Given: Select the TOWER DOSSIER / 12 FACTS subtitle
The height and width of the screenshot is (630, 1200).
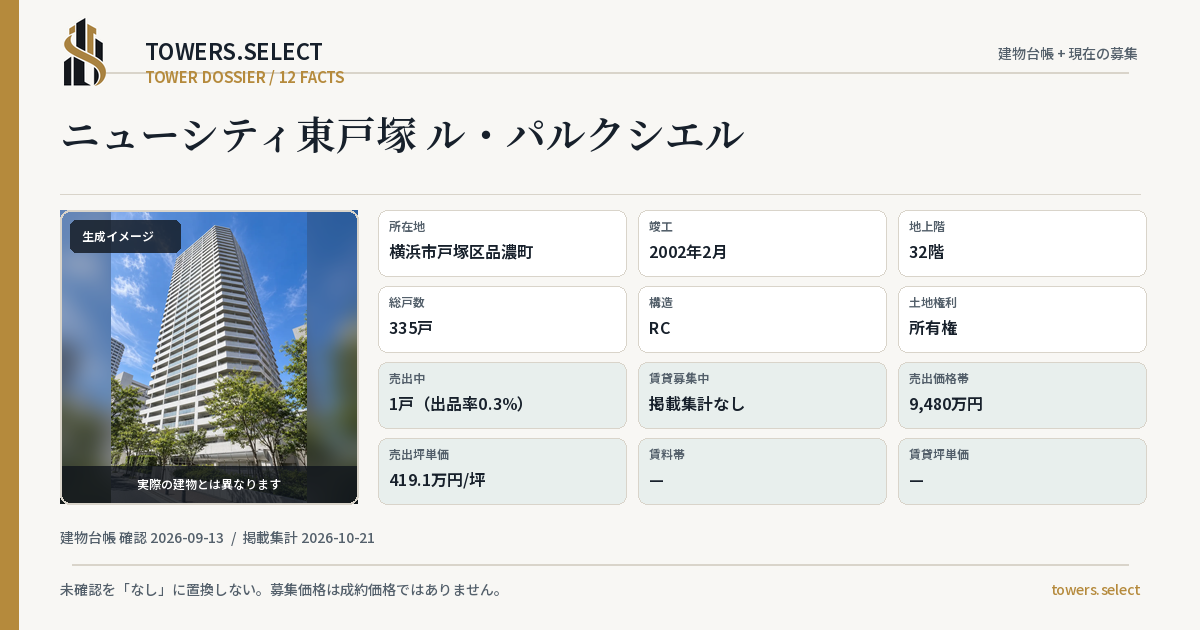Looking at the screenshot, I should (245, 77).
